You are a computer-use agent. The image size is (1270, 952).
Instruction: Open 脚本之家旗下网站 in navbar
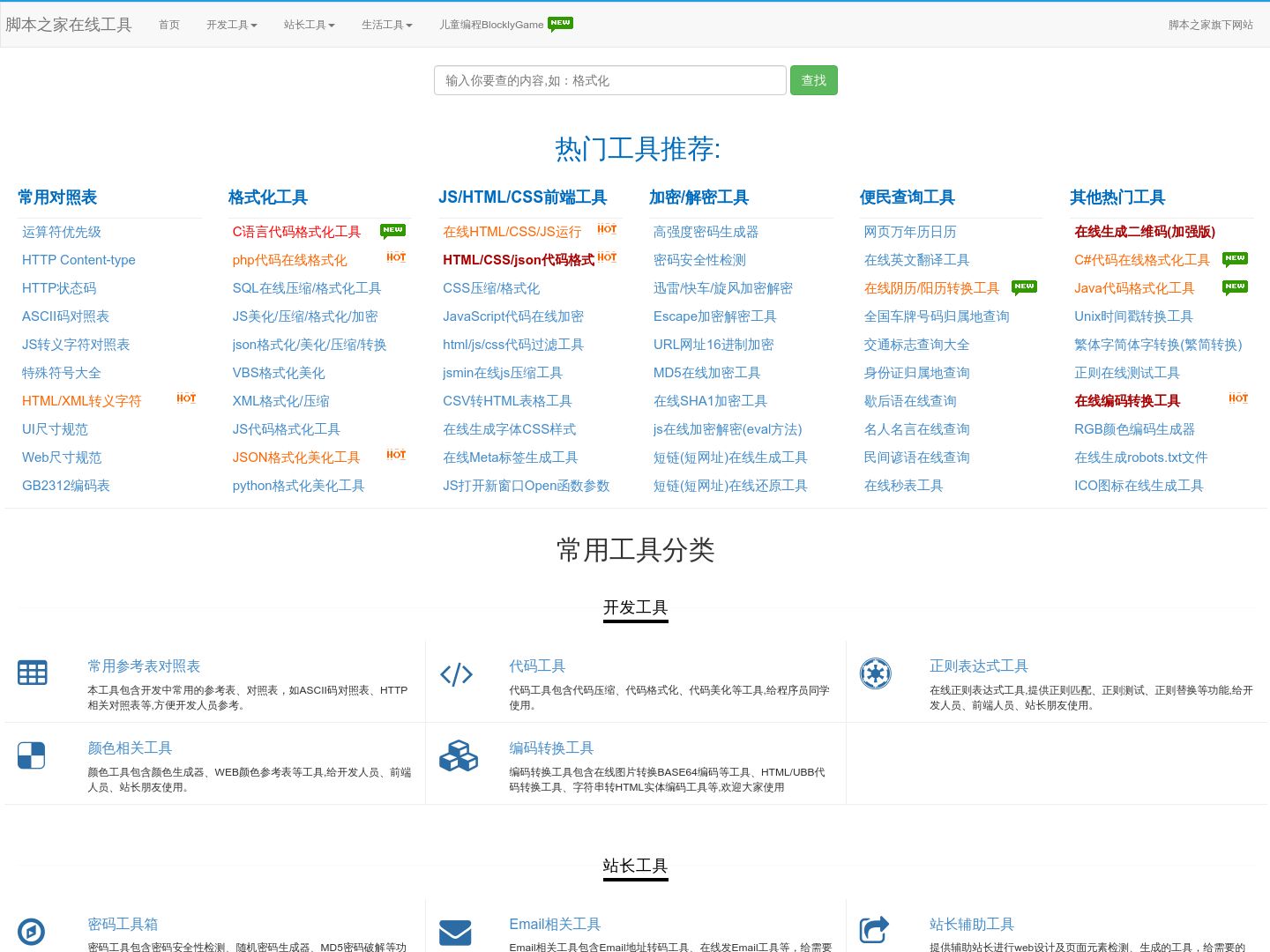pyautogui.click(x=1211, y=25)
